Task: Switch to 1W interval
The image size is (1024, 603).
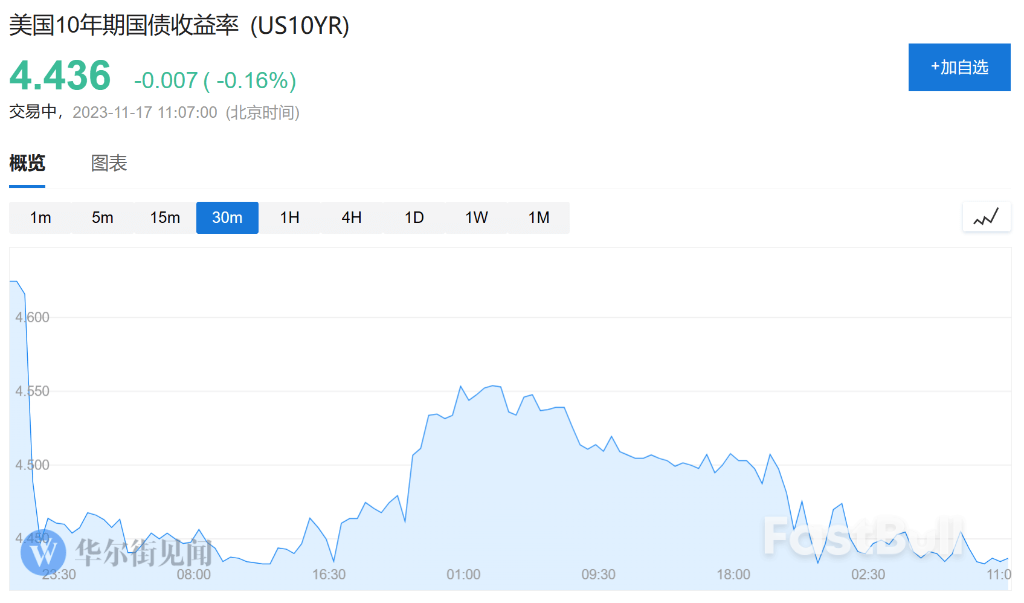Action: click(x=477, y=218)
